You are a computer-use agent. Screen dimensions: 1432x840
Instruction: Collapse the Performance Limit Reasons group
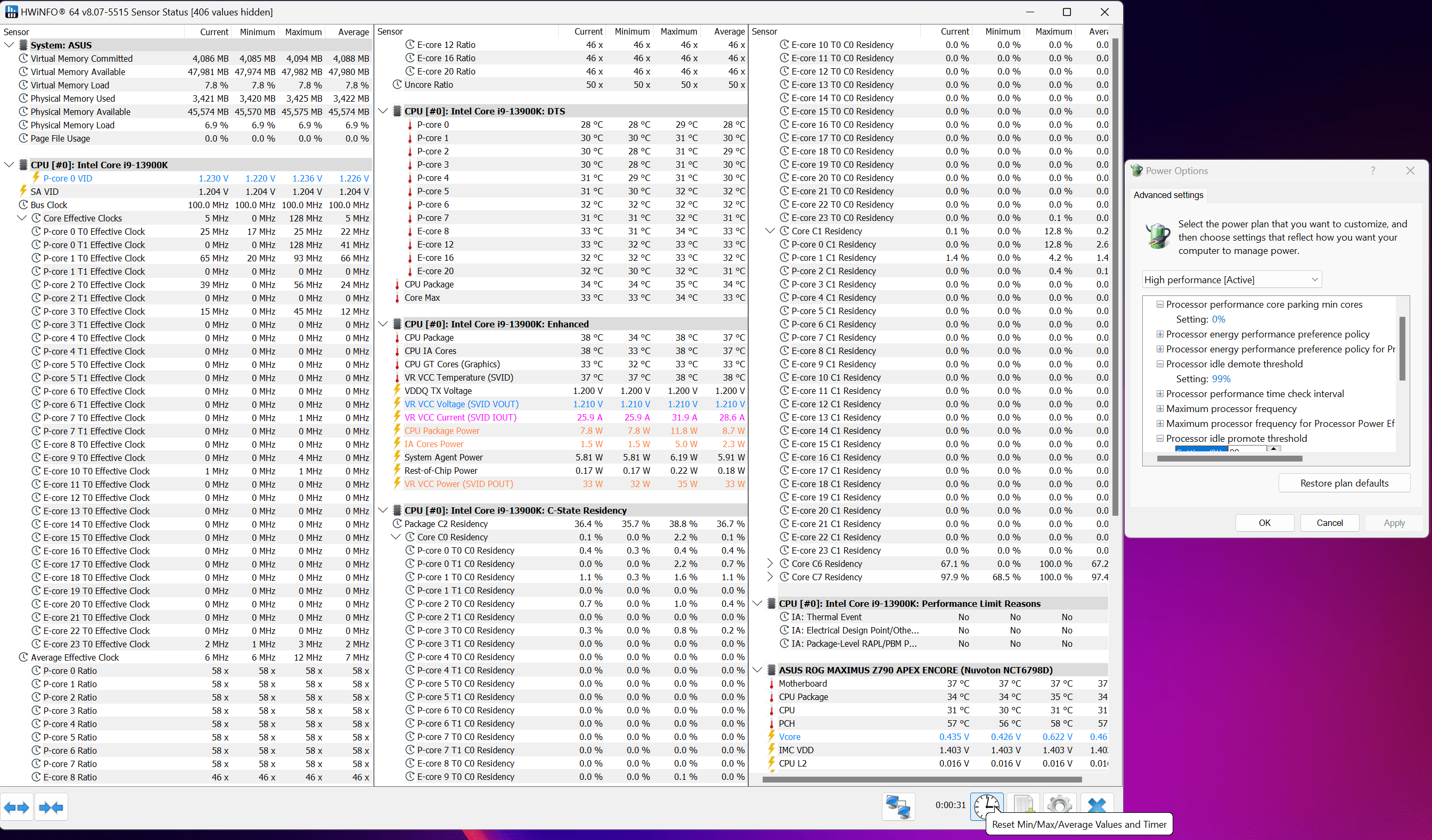tap(757, 603)
